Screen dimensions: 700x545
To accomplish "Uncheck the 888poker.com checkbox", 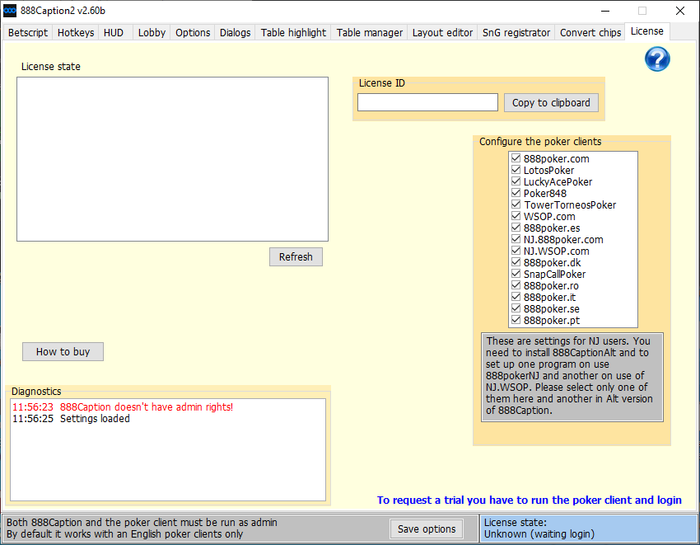I will (516, 158).
